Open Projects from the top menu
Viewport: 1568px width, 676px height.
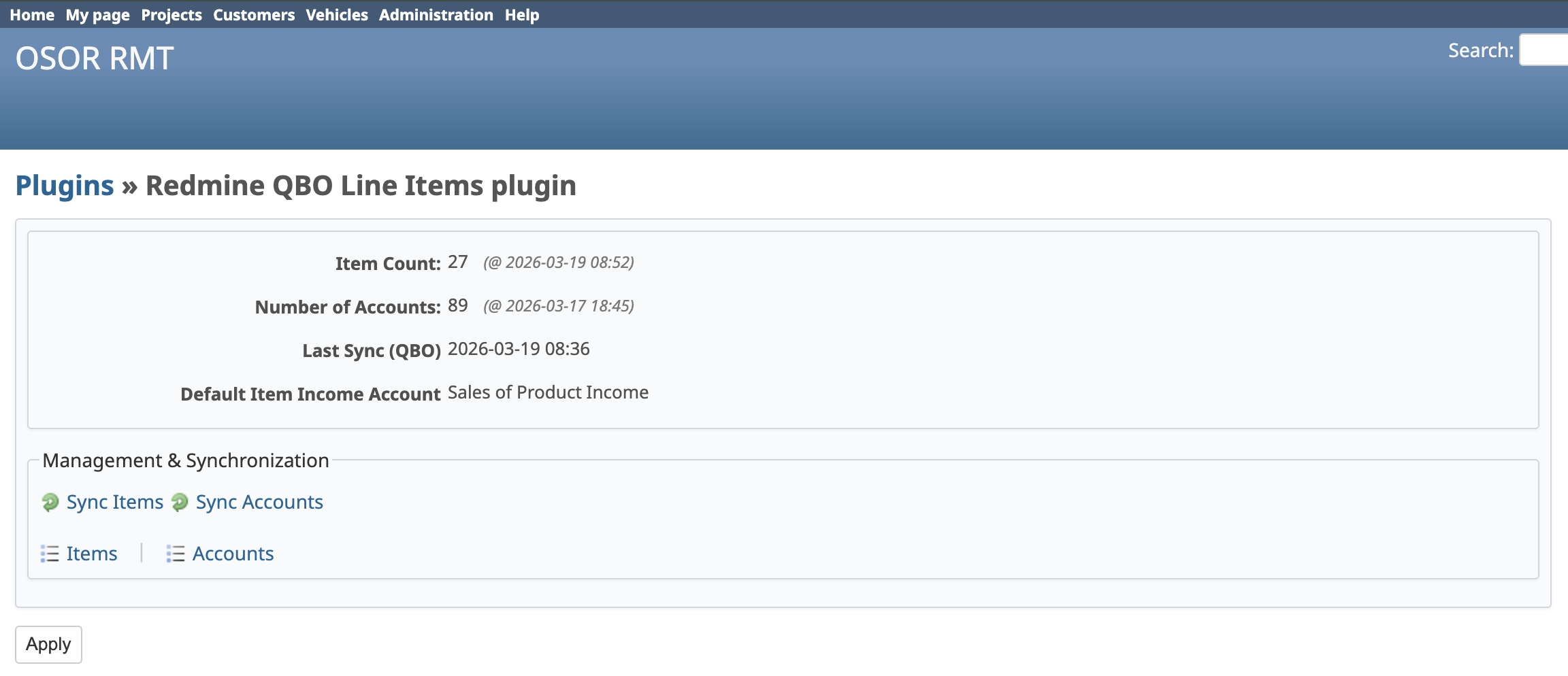point(171,15)
